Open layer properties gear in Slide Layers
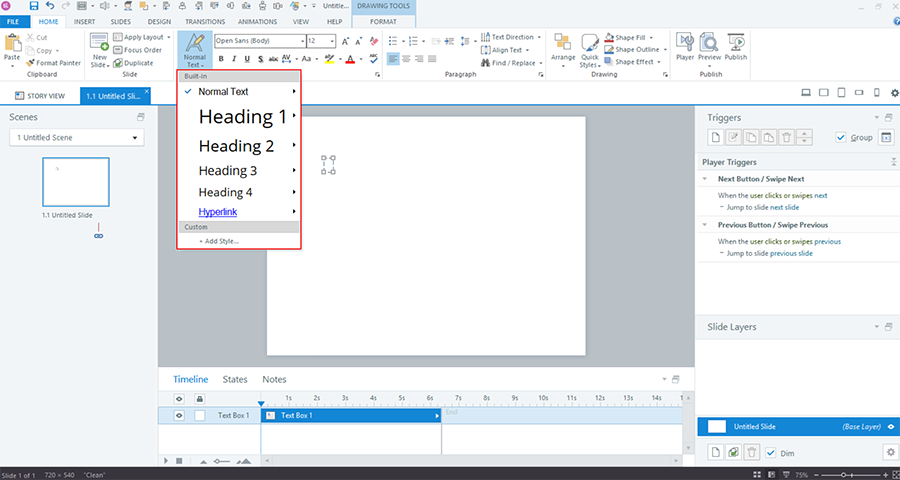 pos(890,453)
